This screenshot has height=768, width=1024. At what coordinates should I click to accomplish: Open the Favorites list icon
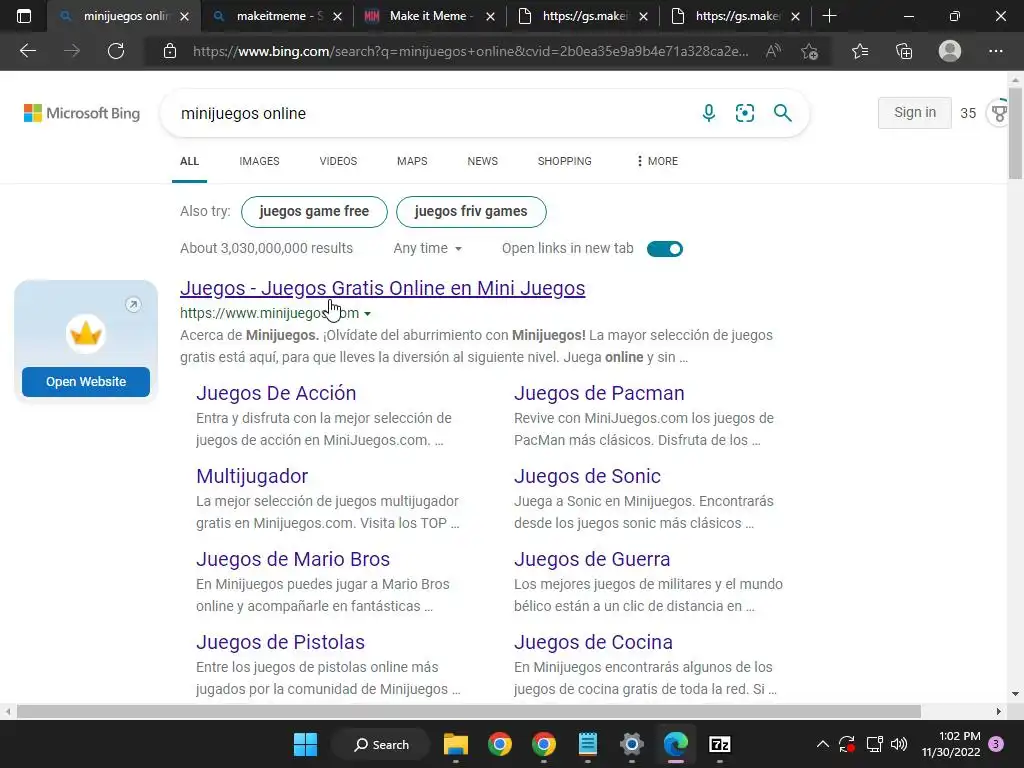click(860, 51)
